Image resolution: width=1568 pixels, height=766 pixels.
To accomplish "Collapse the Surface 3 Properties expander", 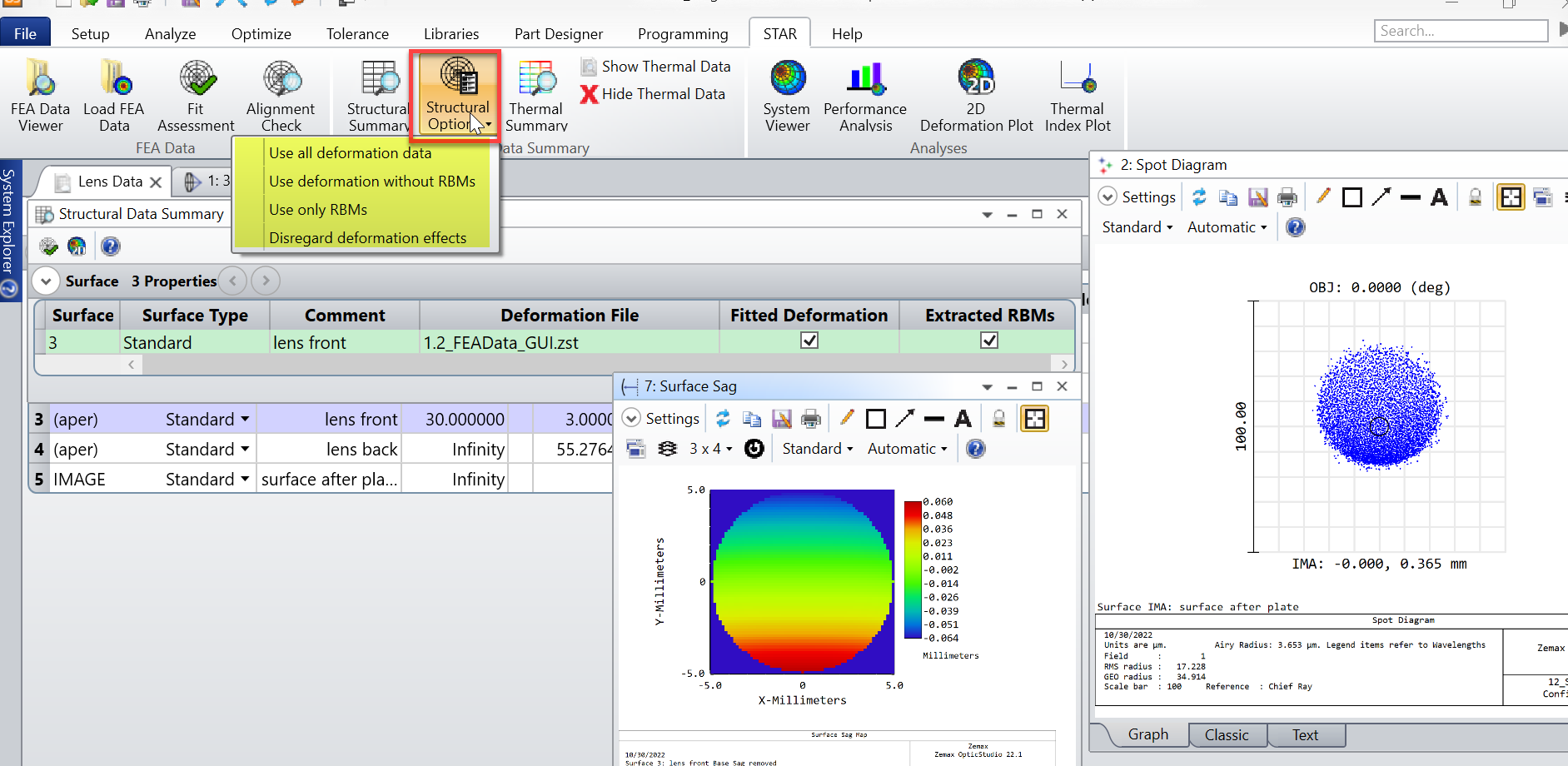I will (46, 281).
